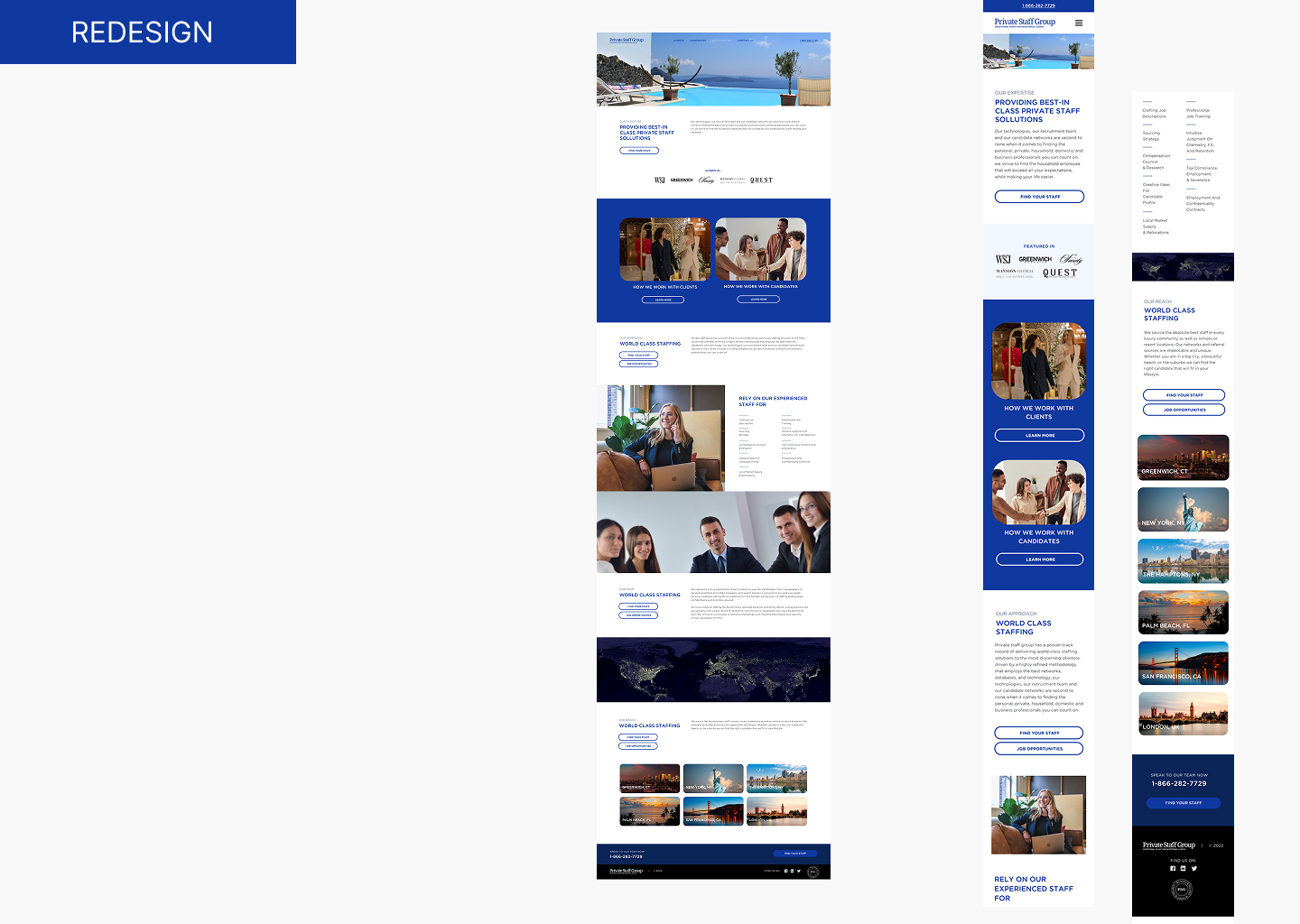Open Clients in desktop mockup navigation
Image resolution: width=1300 pixels, height=924 pixels.
[x=678, y=41]
